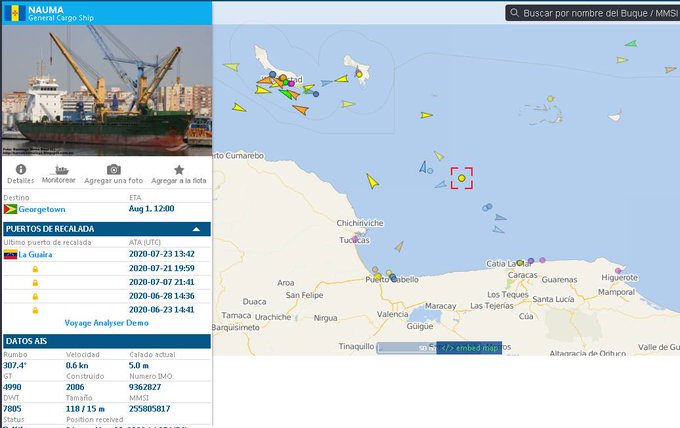Click the Construido year 2006
680x428 pixels.
75,387
